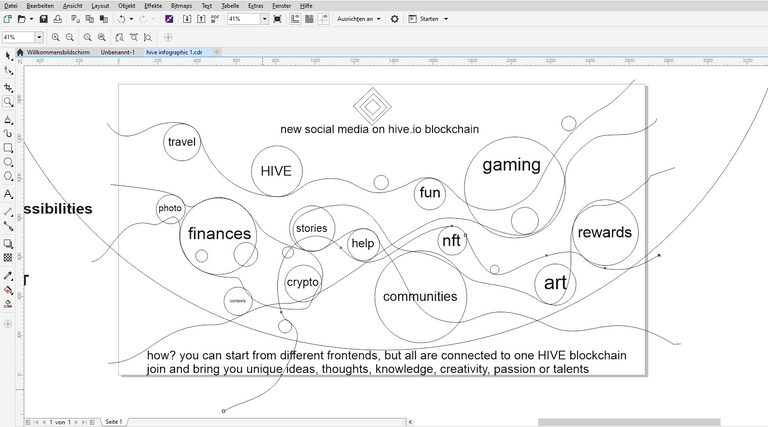Click the Print icon
768x427 pixels.
pos(57,19)
